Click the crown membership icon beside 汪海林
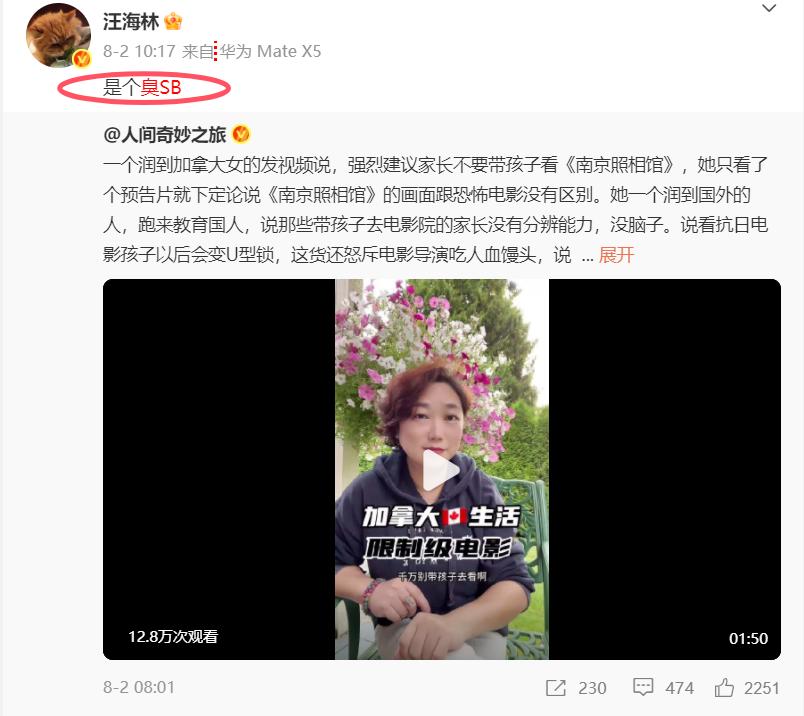Screen dimensions: 804x716 pyautogui.click(x=173, y=22)
